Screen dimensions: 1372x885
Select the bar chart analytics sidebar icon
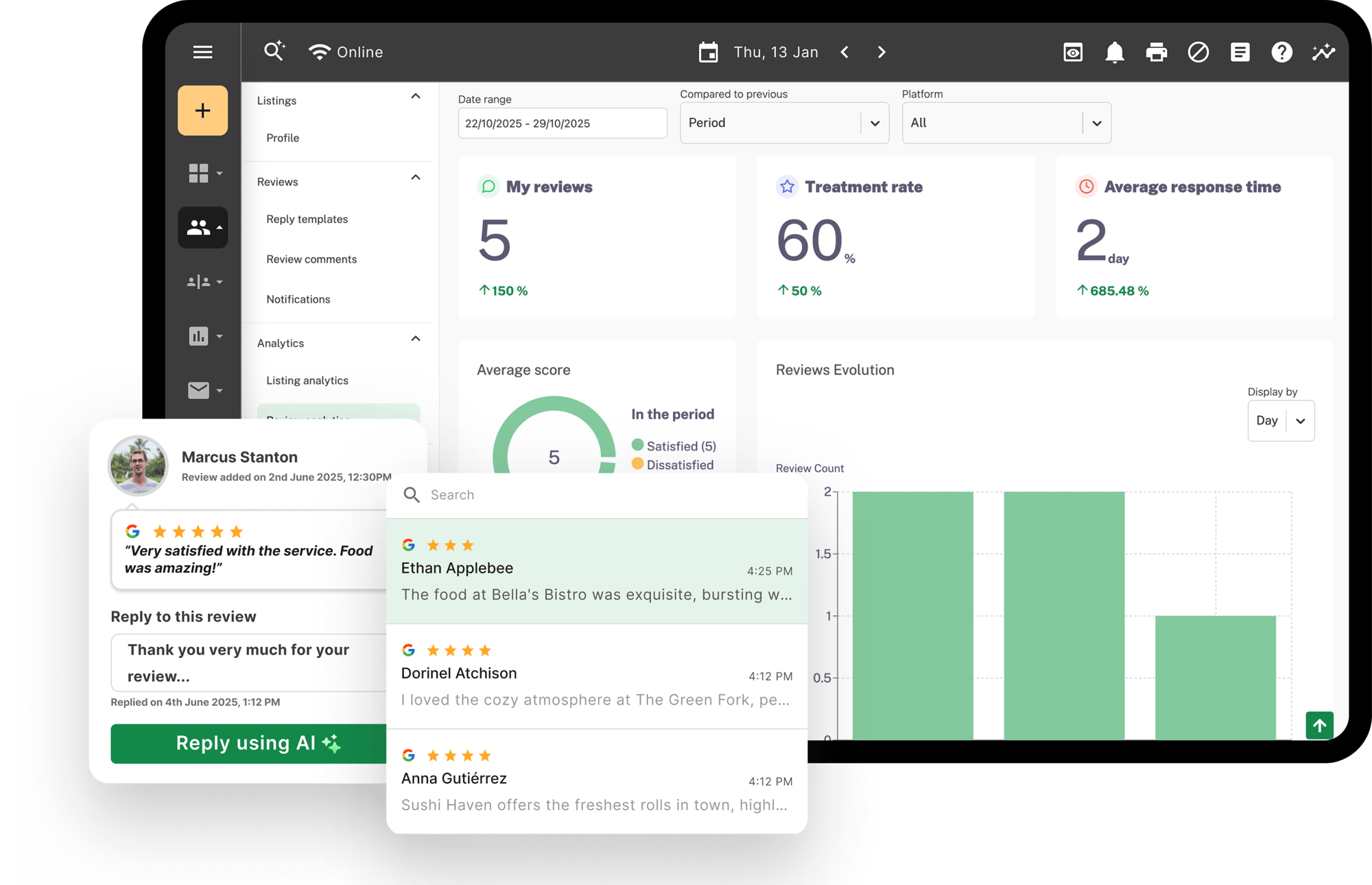tap(198, 336)
